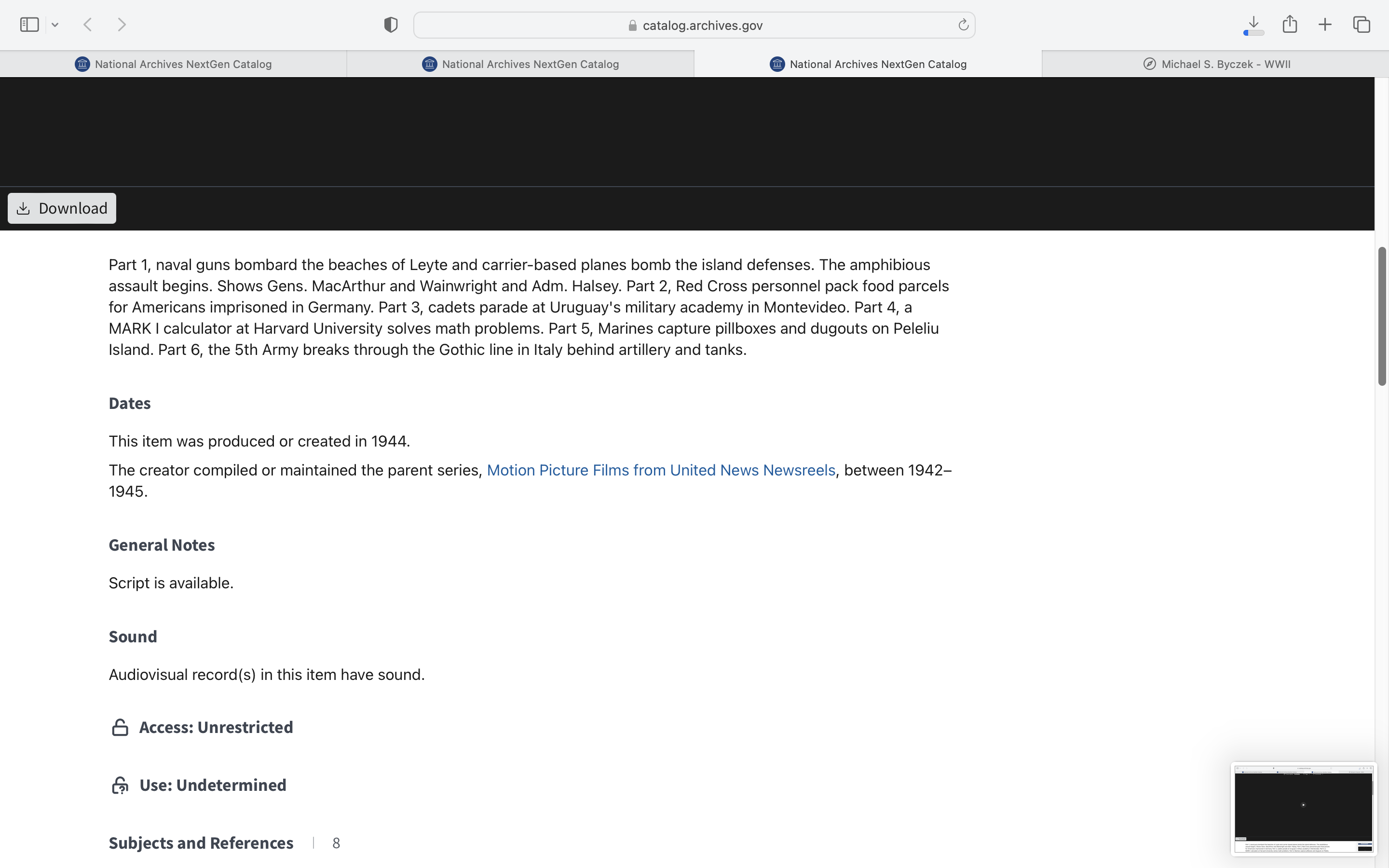Open the share sheet icon

[x=1290, y=25]
